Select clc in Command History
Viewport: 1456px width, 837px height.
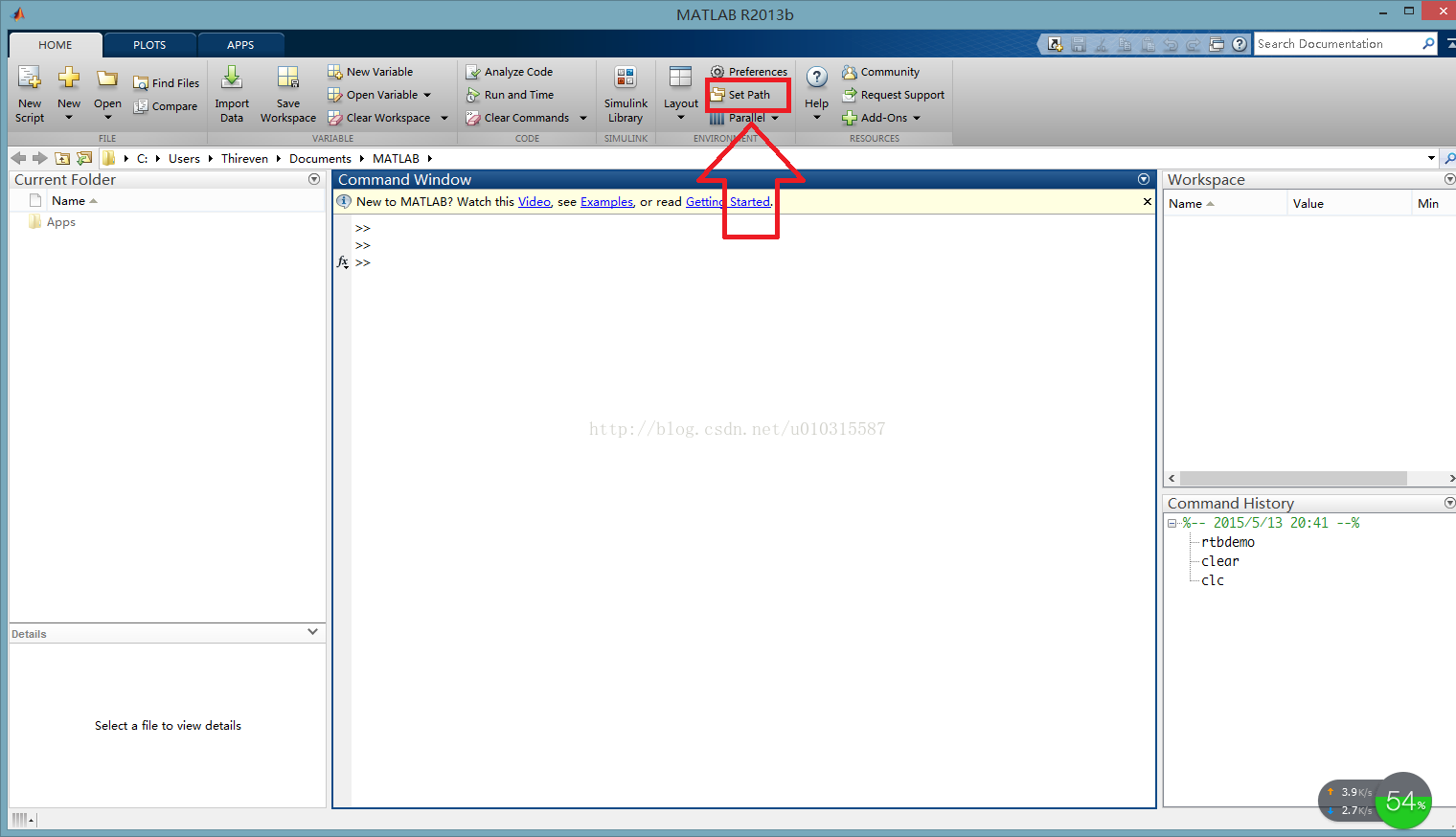(x=1212, y=580)
